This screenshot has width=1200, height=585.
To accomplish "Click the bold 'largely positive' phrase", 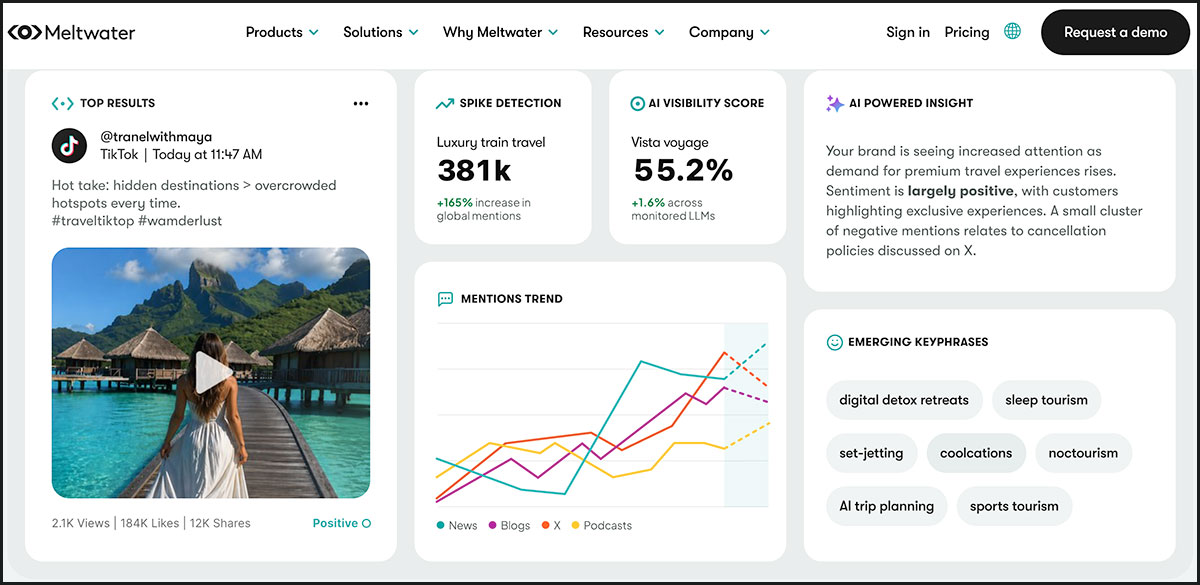I will [x=963, y=191].
